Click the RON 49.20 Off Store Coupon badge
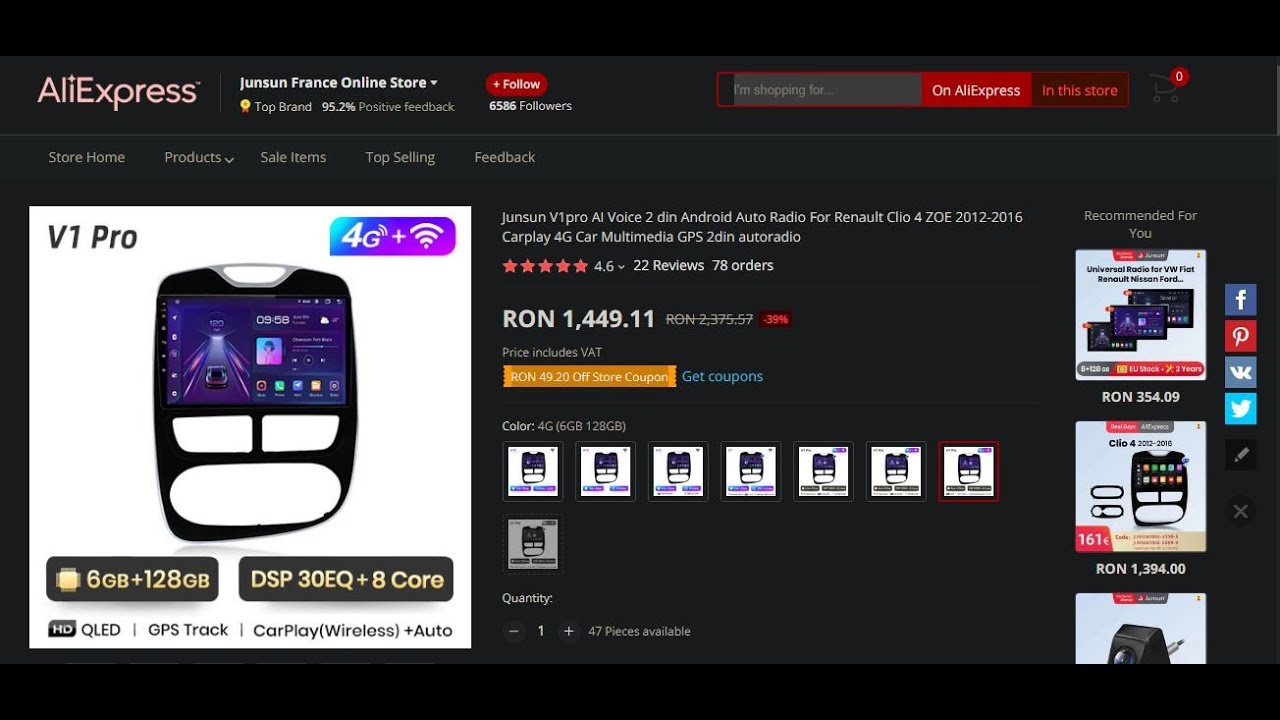Image resolution: width=1280 pixels, height=720 pixels. point(589,377)
